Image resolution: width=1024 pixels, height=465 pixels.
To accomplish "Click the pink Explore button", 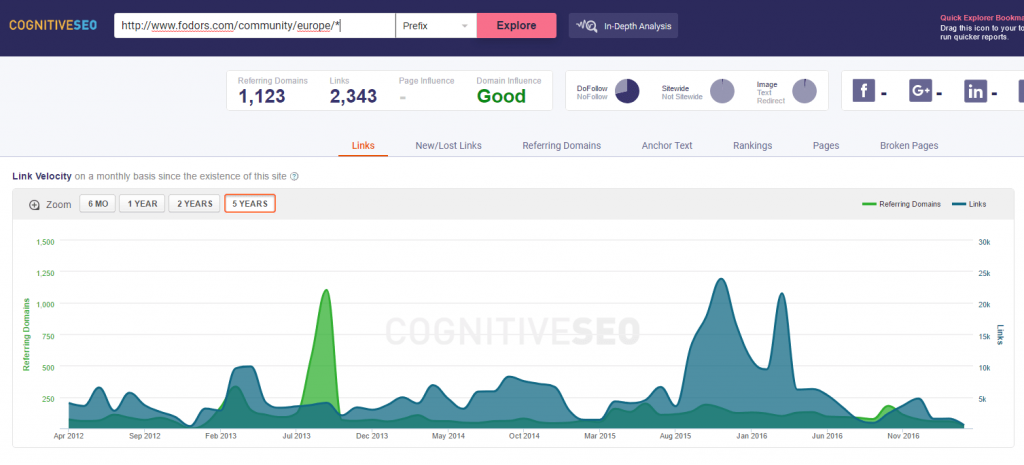I will [517, 25].
